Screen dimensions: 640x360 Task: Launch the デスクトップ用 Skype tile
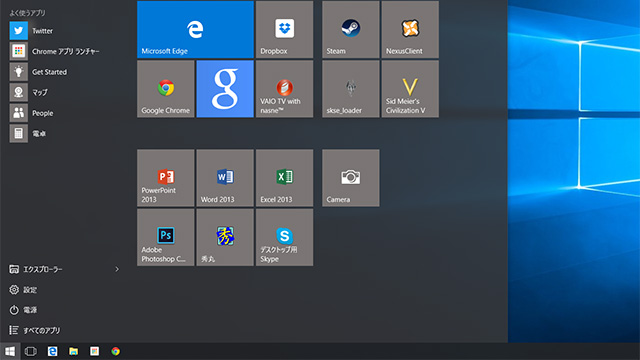click(284, 238)
